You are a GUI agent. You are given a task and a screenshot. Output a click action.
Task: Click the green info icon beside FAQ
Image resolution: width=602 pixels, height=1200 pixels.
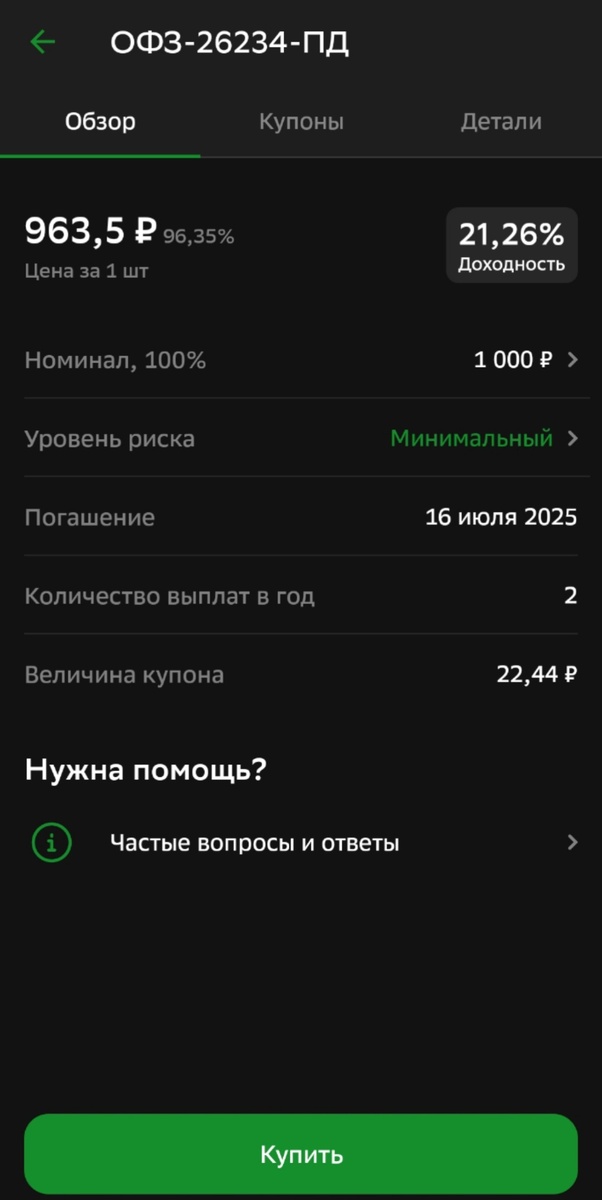coord(49,842)
